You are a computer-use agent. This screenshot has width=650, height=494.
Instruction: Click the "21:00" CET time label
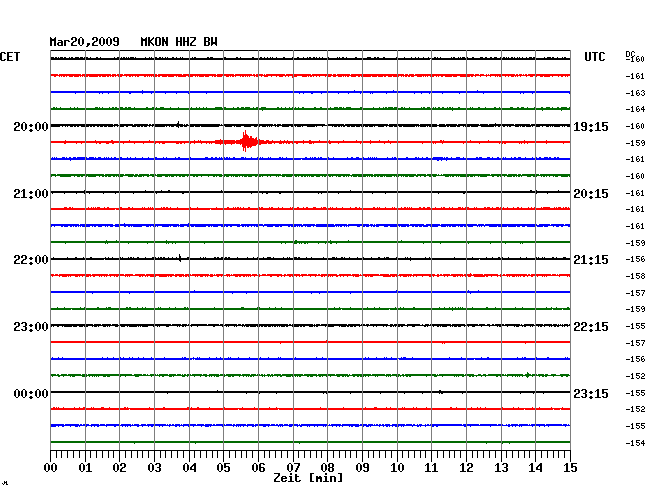31,194
